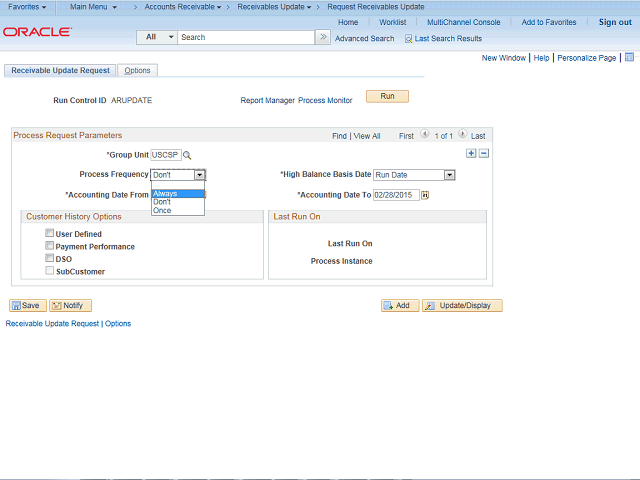Select Always in the frequency list

coord(178,193)
